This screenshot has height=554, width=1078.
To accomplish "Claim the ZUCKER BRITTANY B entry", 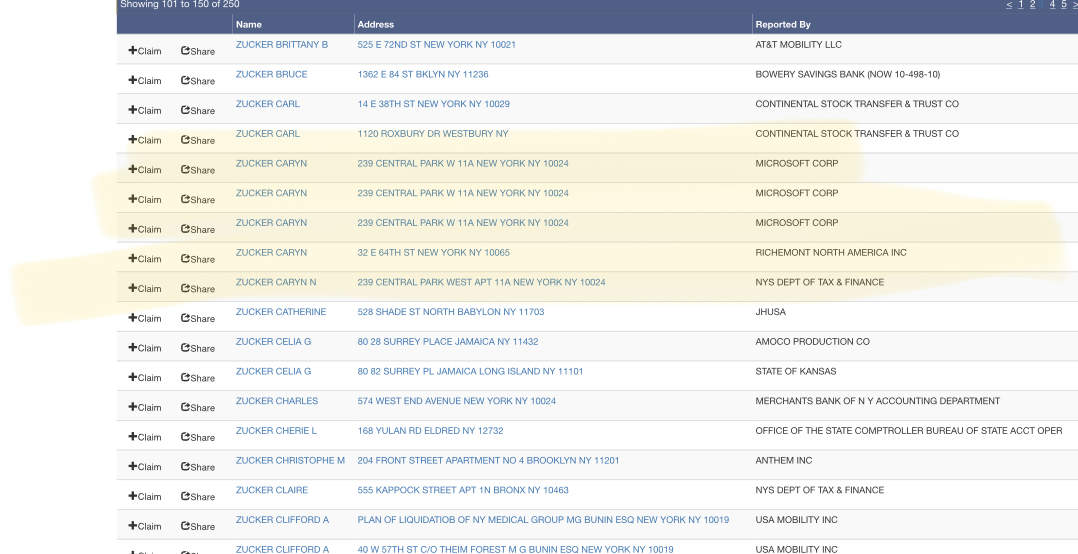I will click(145, 51).
